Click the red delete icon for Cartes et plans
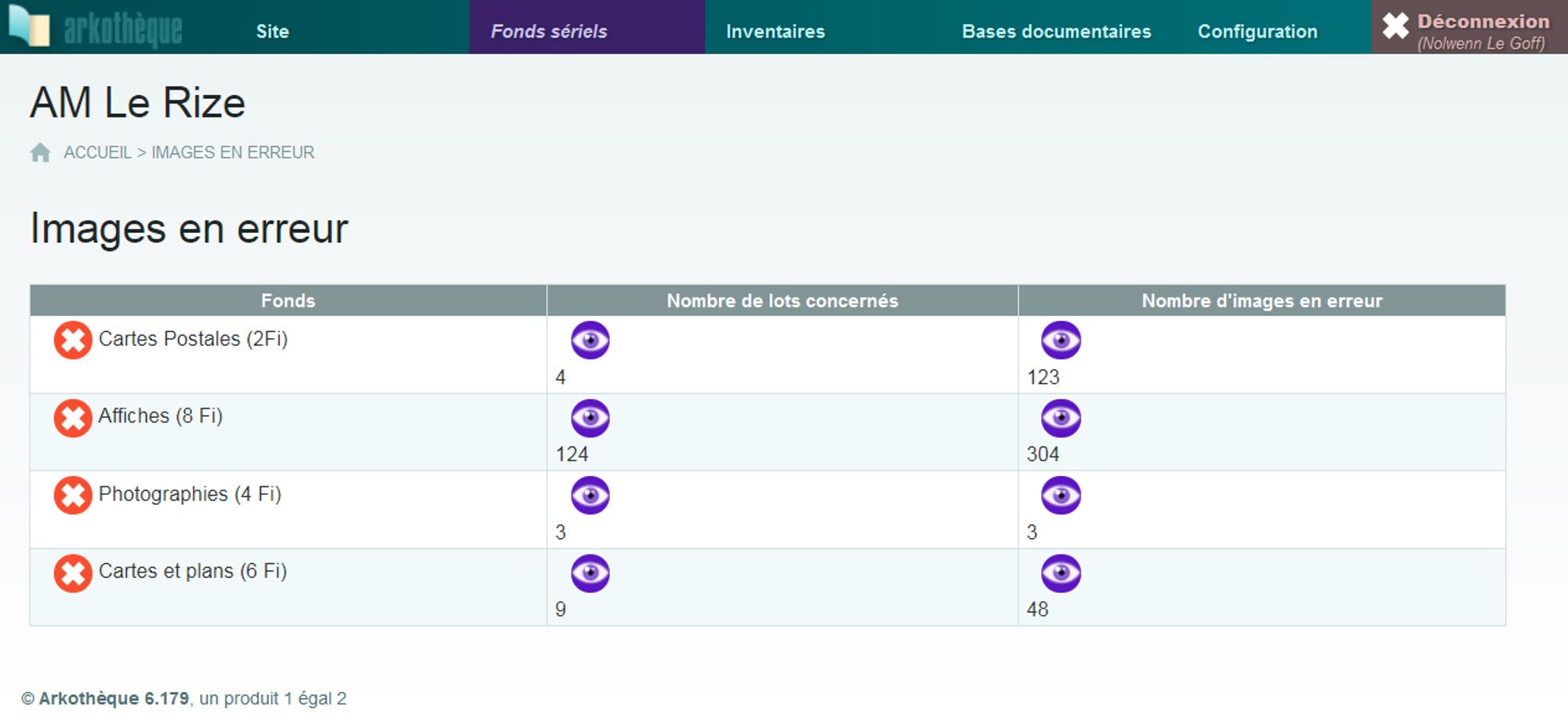This screenshot has height=720, width=1568. (x=73, y=573)
